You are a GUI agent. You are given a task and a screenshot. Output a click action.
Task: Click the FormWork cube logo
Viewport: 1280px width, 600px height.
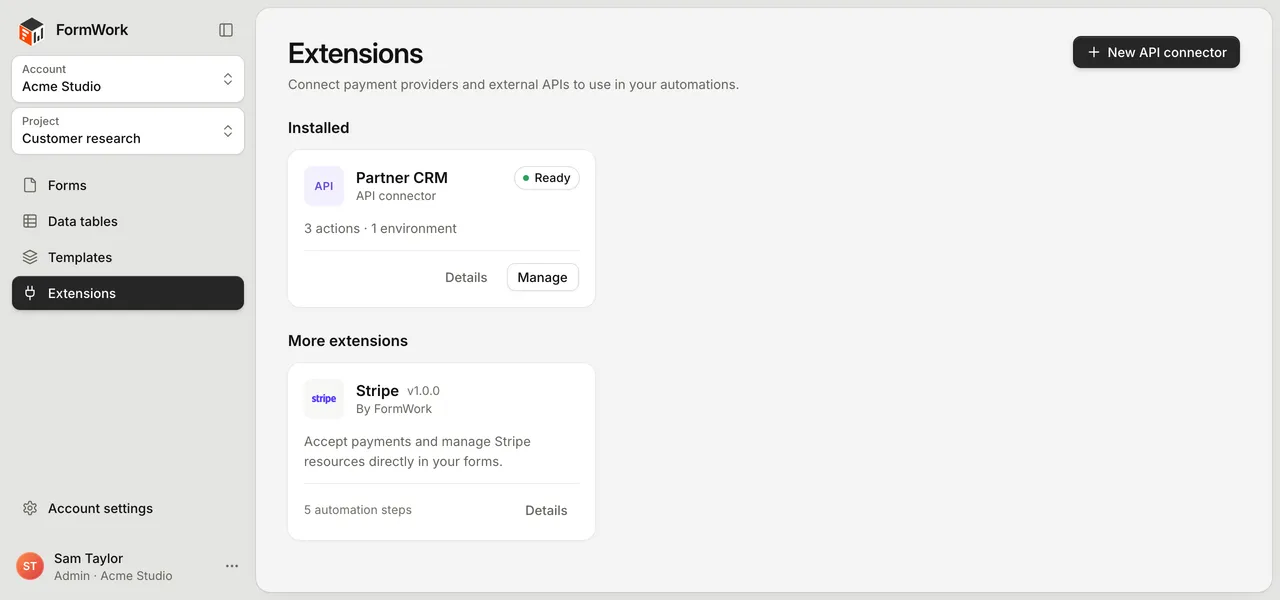pyautogui.click(x=32, y=31)
